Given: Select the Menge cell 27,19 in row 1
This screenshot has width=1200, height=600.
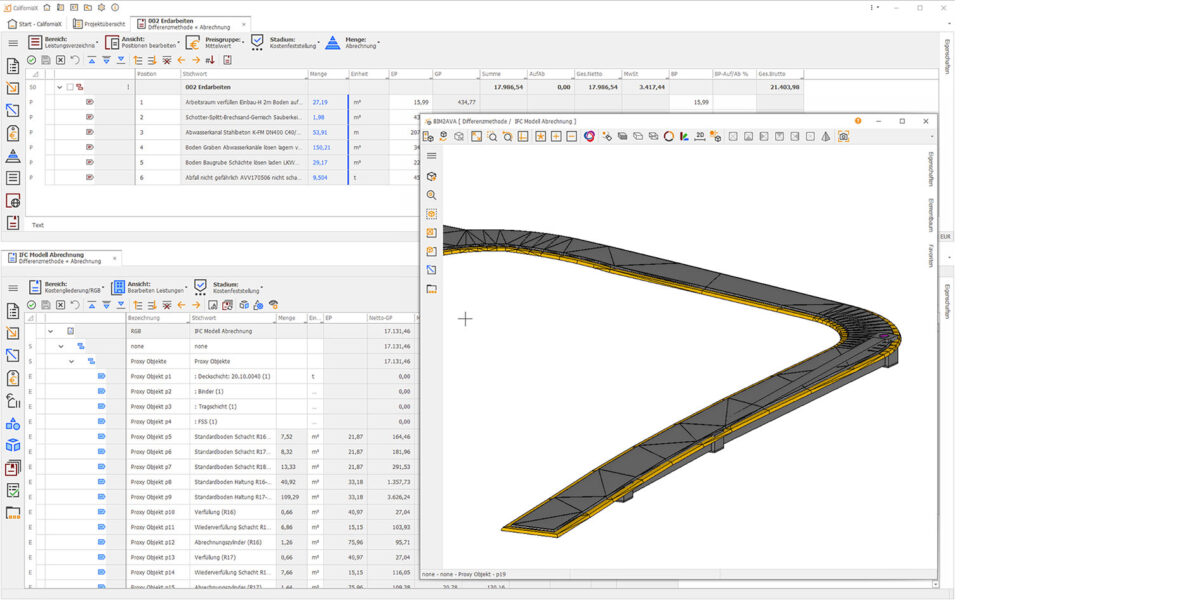Looking at the screenshot, I should (x=320, y=102).
